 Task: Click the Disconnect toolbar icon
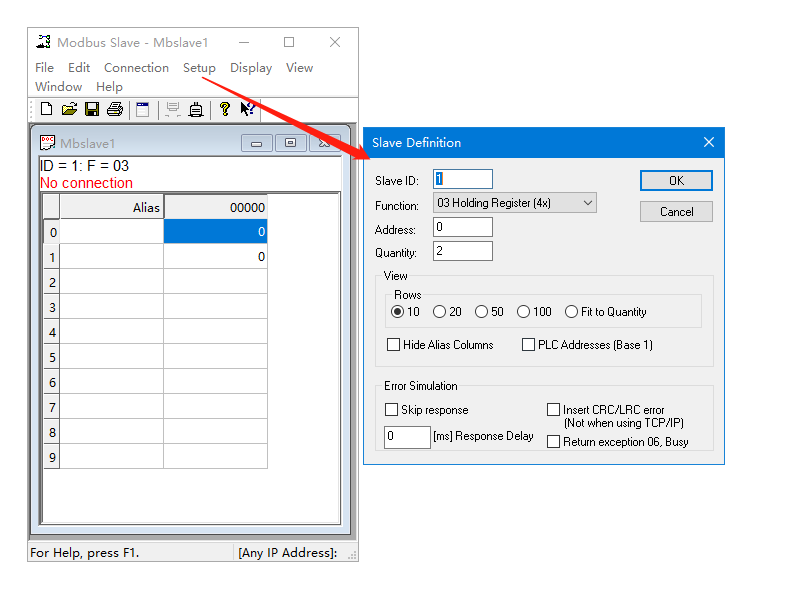click(196, 109)
